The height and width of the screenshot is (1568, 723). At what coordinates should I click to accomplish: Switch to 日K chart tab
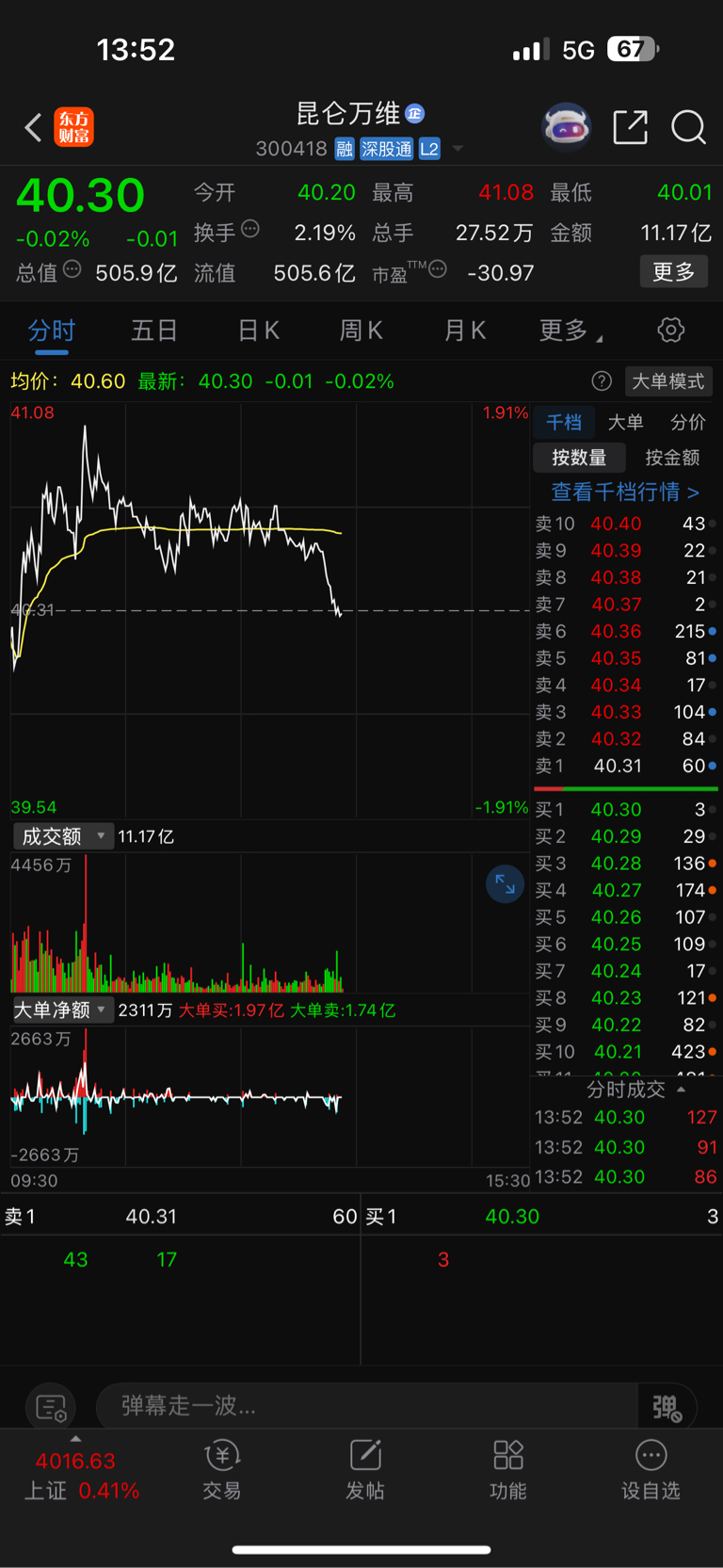(x=258, y=331)
